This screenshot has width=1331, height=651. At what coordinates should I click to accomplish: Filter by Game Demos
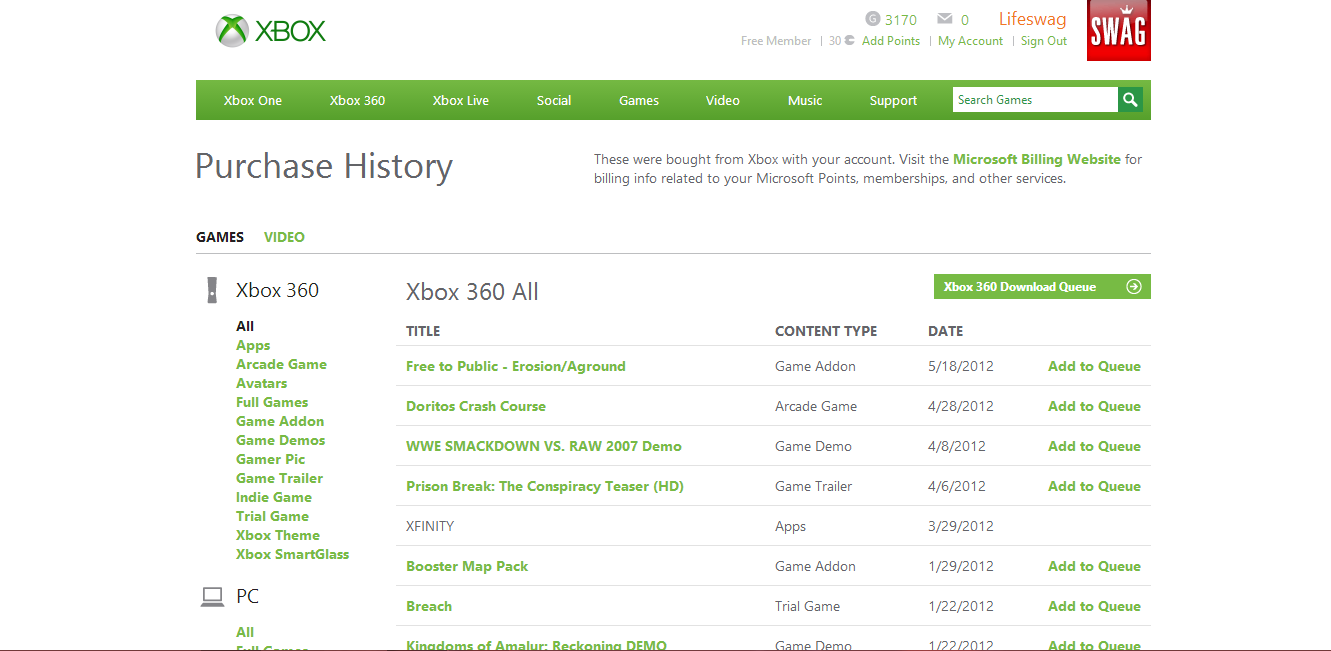click(x=280, y=440)
